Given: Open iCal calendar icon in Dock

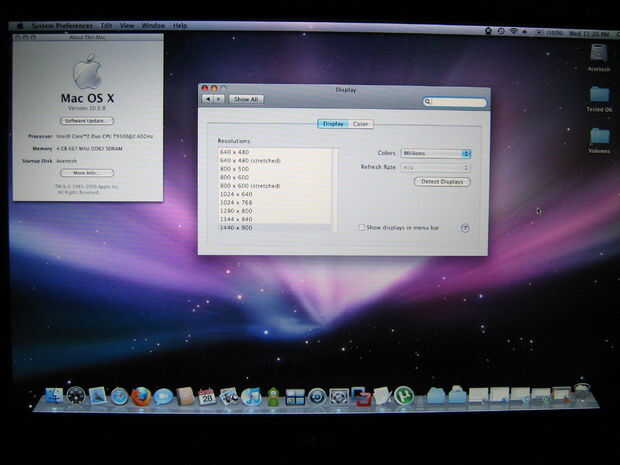Looking at the screenshot, I should (207, 397).
